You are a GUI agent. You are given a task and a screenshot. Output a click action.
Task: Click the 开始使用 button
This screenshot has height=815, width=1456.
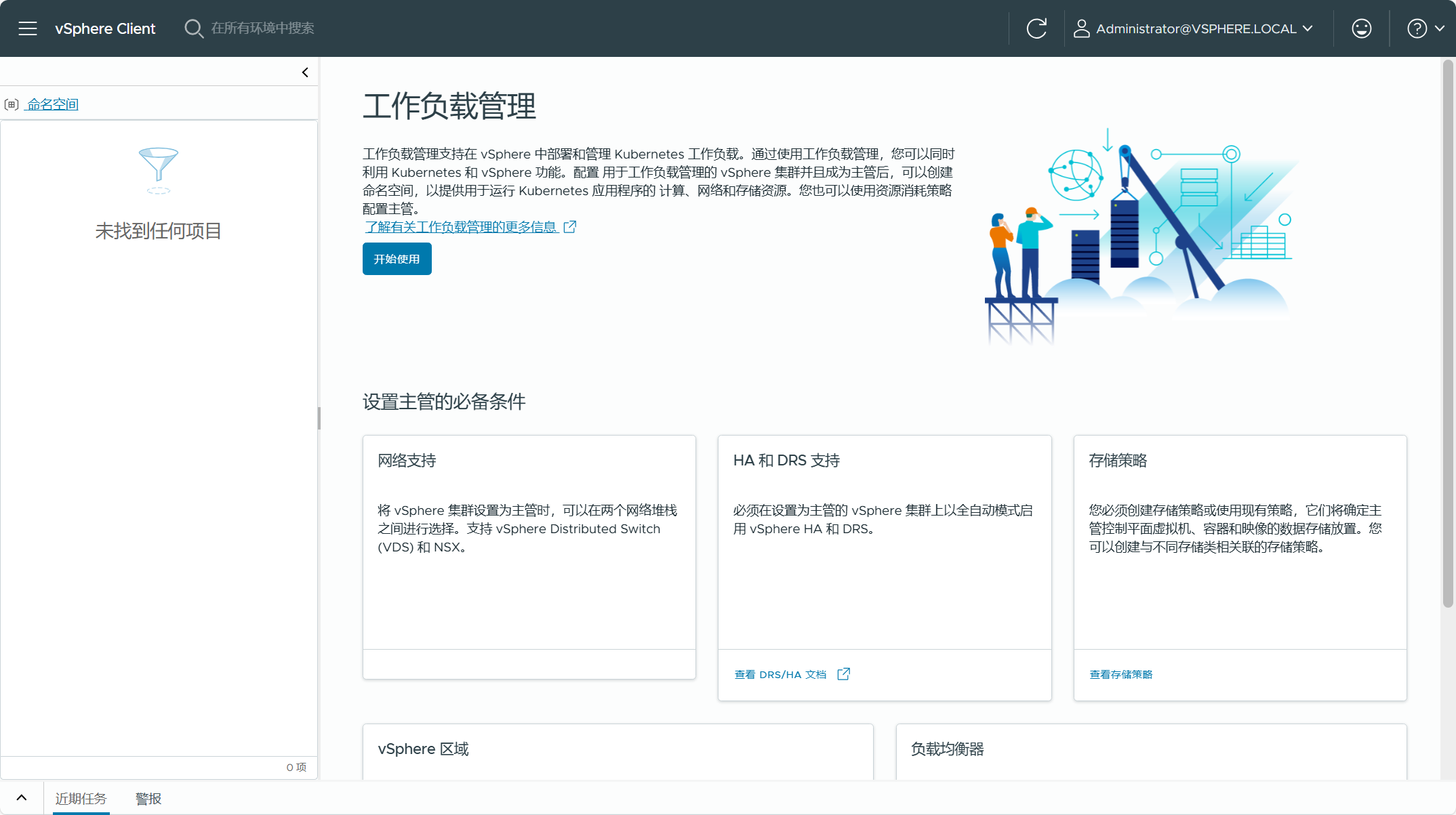click(397, 259)
